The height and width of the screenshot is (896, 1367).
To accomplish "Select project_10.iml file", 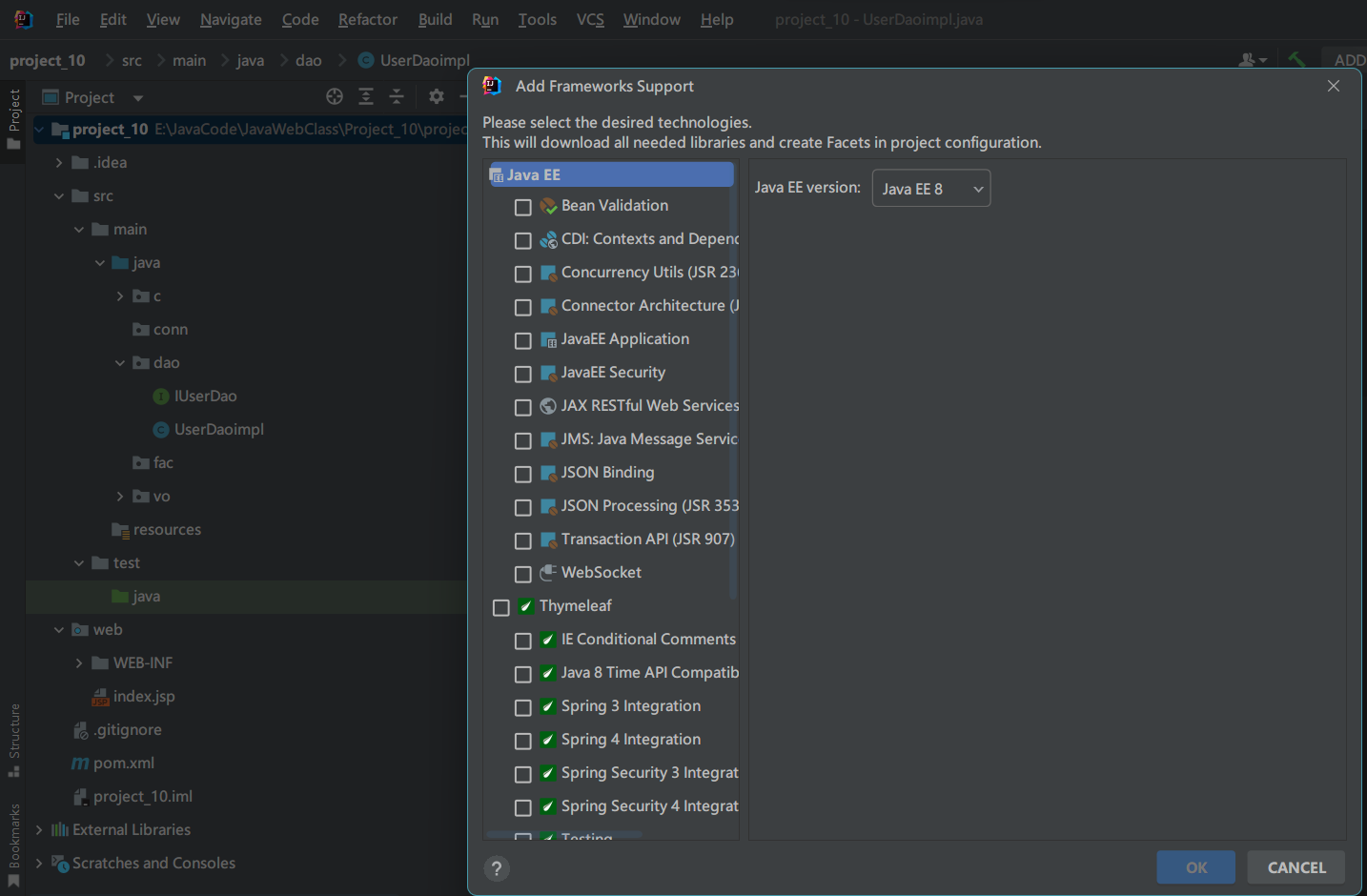I will tap(133, 796).
